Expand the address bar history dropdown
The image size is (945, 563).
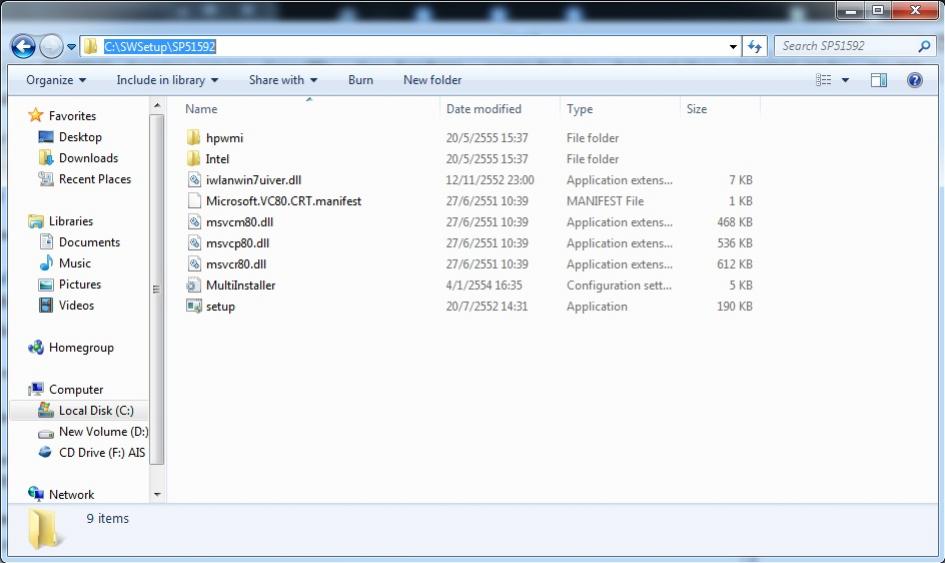(733, 46)
